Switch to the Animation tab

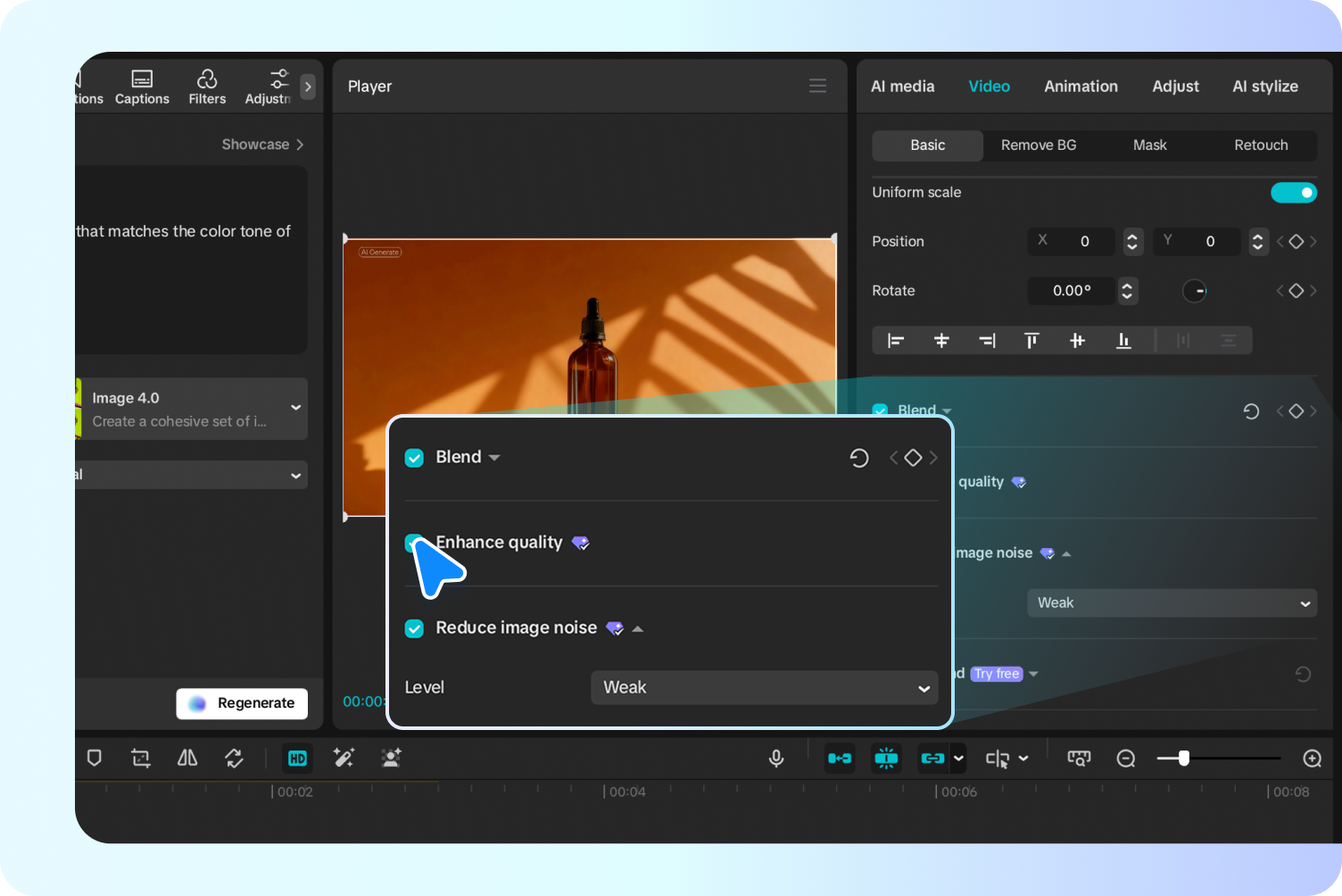[1081, 87]
